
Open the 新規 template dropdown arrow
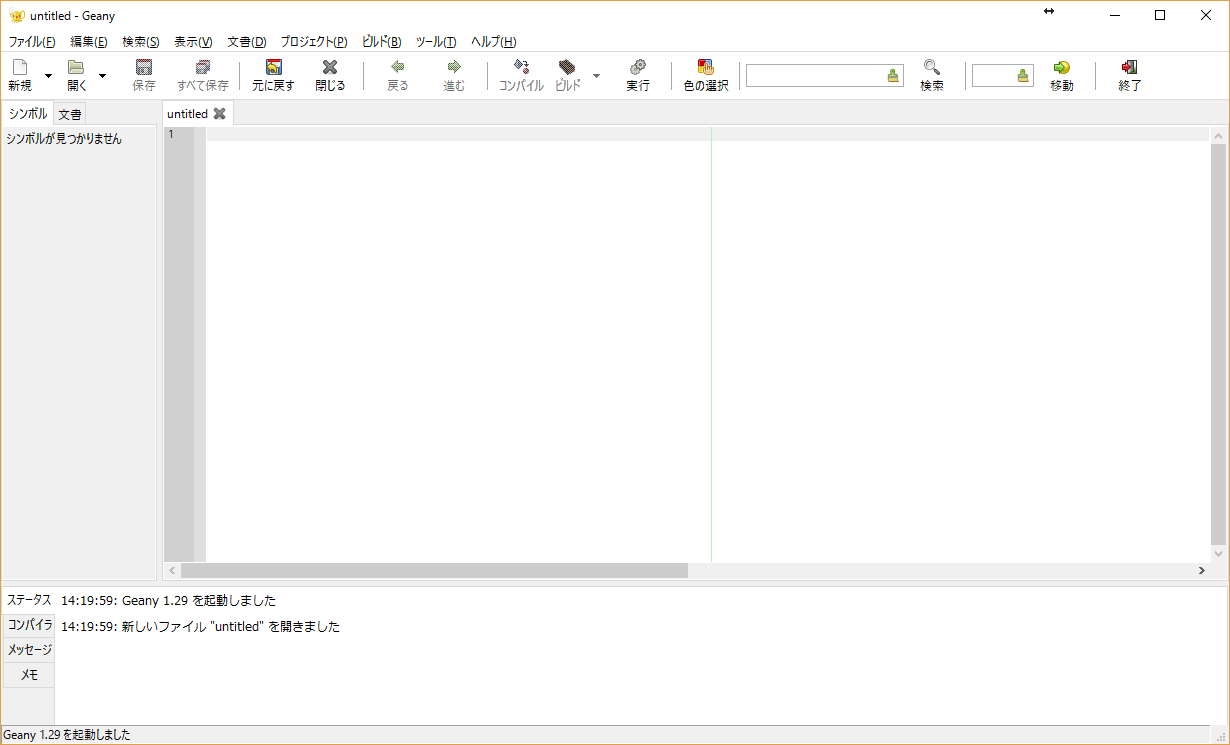click(48, 76)
